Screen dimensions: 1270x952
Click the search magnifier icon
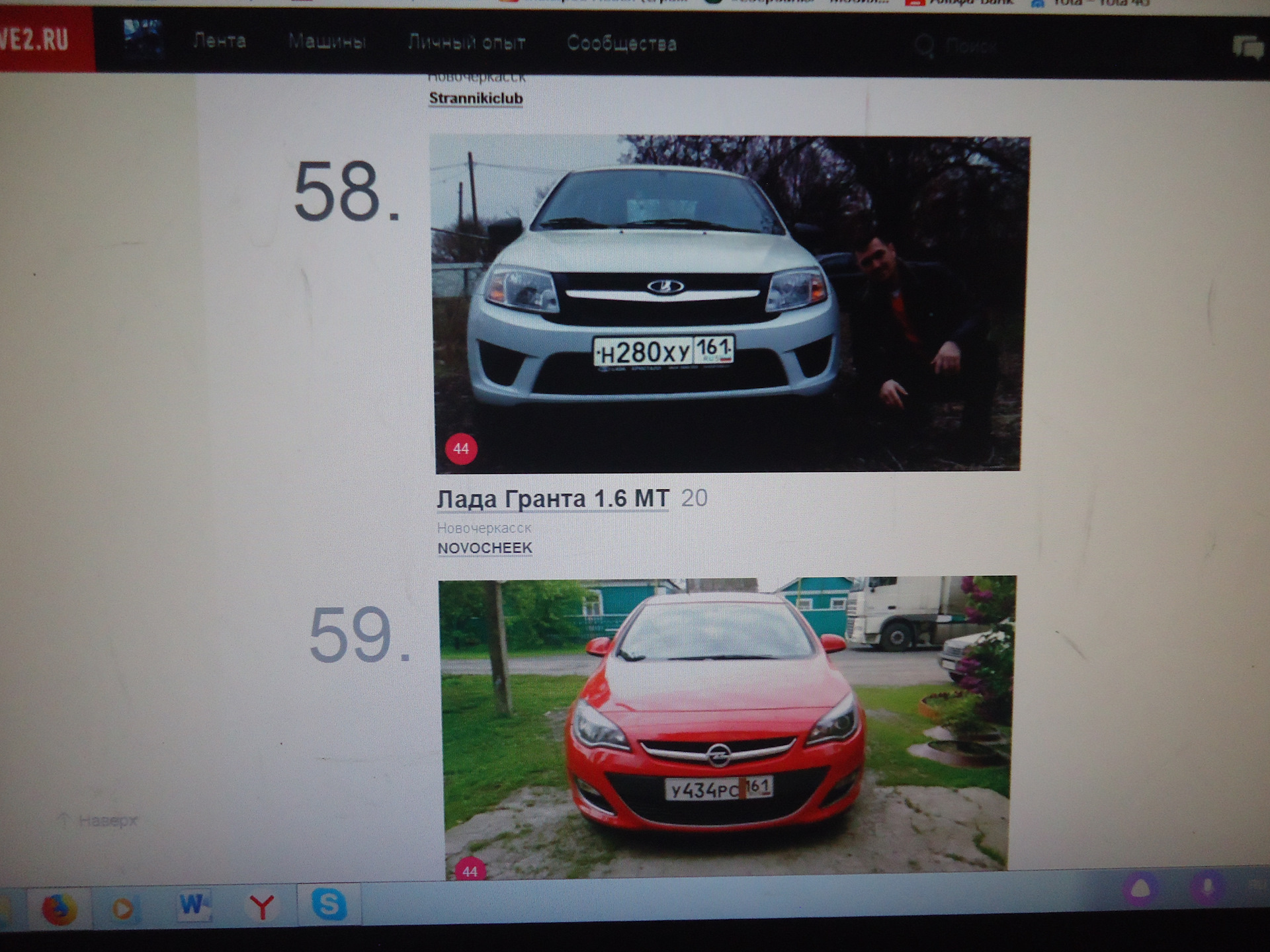(x=924, y=46)
